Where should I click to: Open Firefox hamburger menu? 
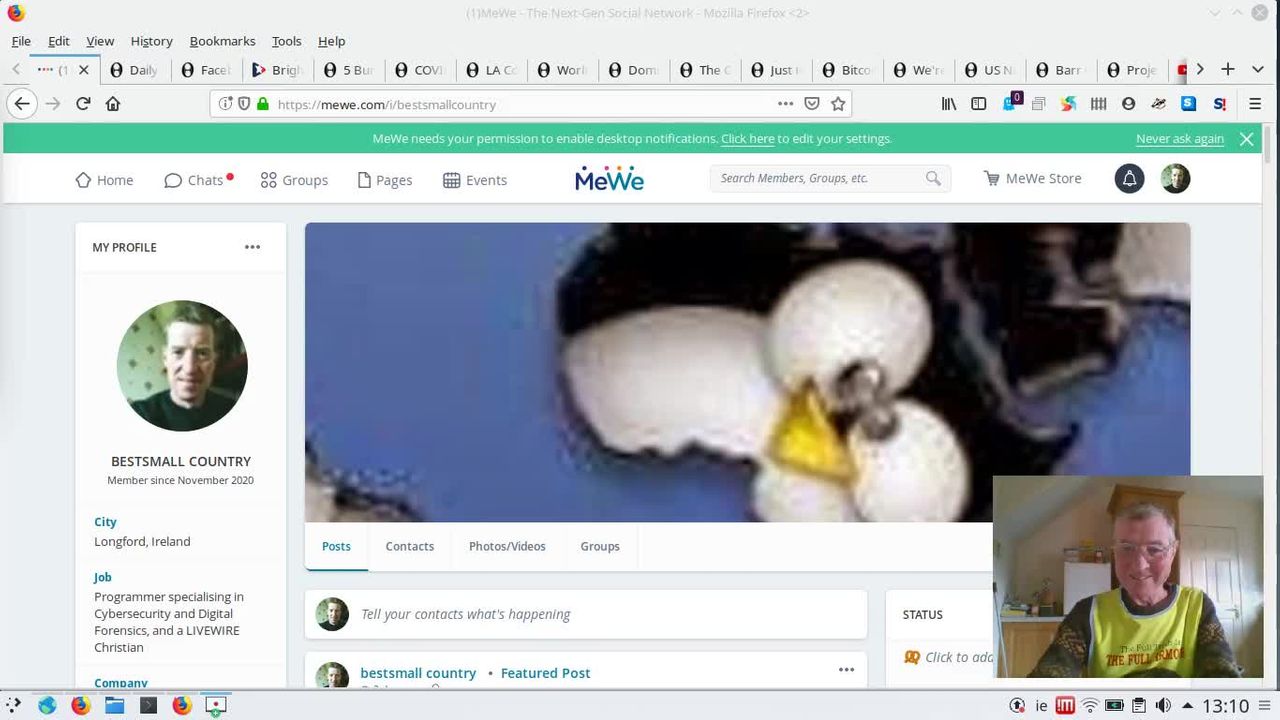tap(1255, 104)
